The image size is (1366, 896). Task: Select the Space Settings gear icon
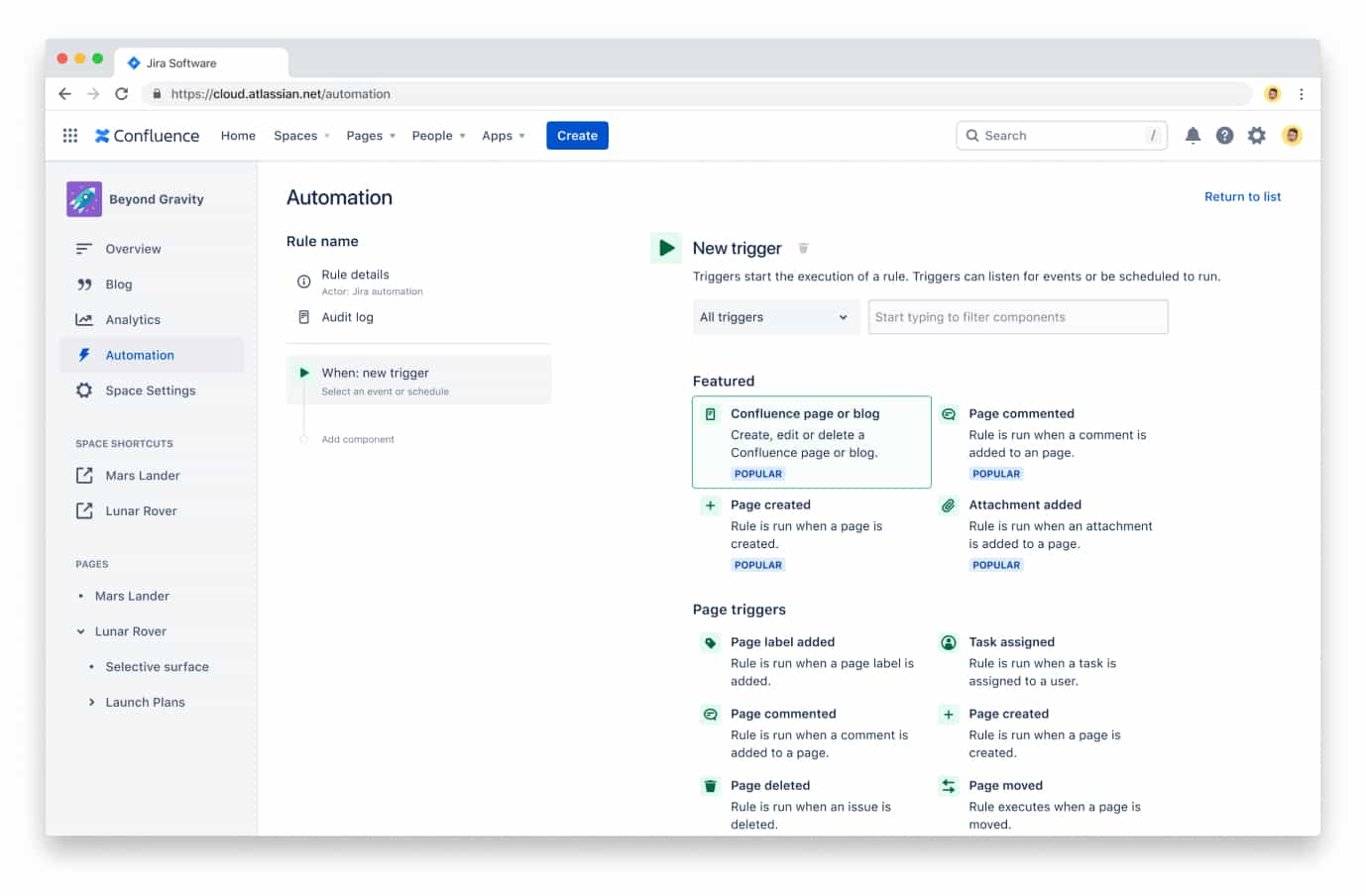[83, 390]
